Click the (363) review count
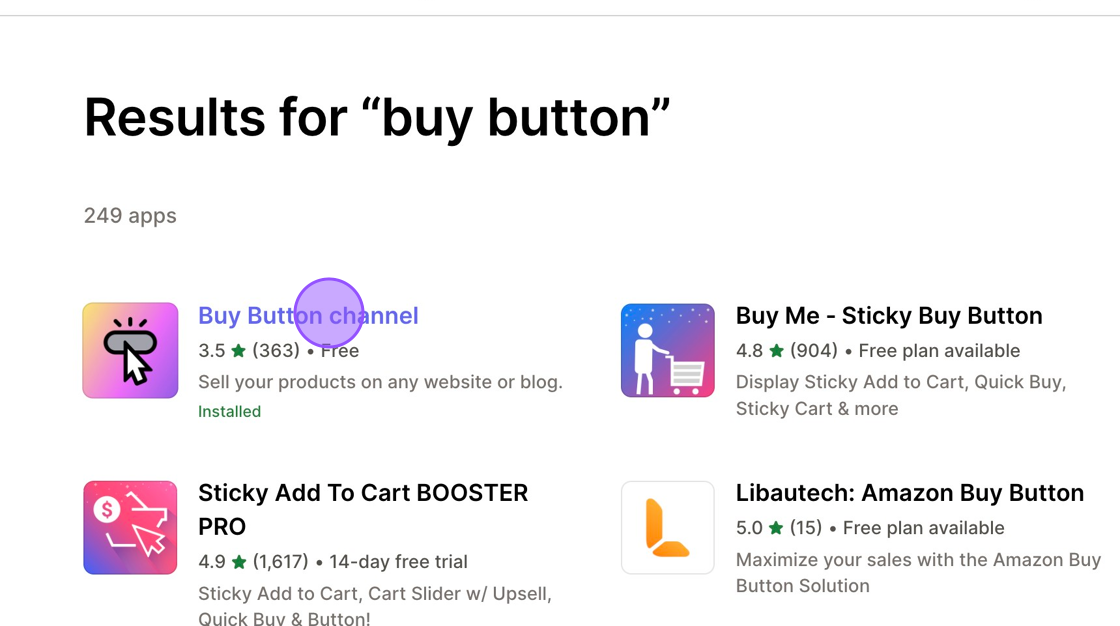The width and height of the screenshot is (1120, 626). pyautogui.click(x=276, y=351)
